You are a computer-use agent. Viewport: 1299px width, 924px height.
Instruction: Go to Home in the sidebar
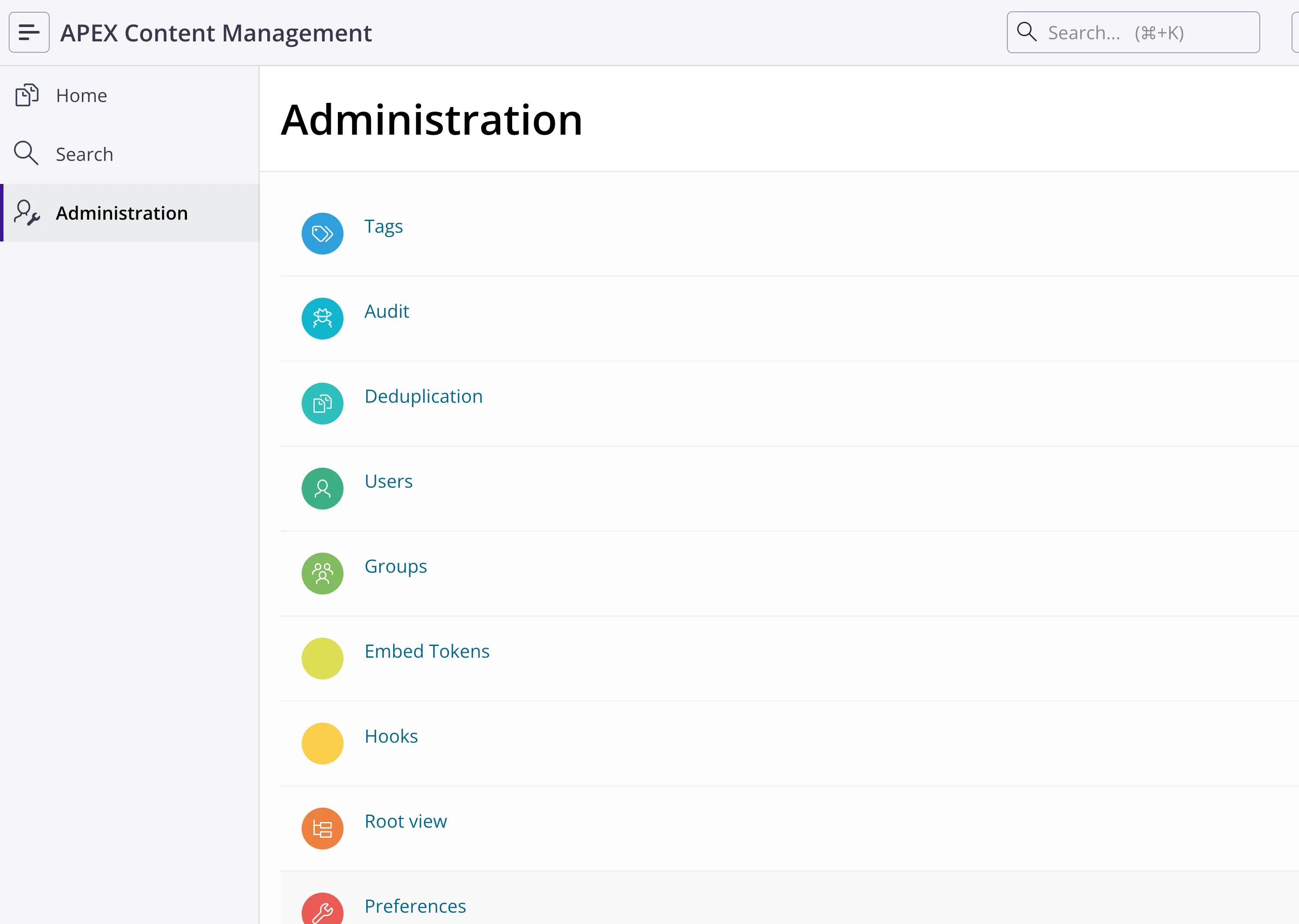coord(82,95)
